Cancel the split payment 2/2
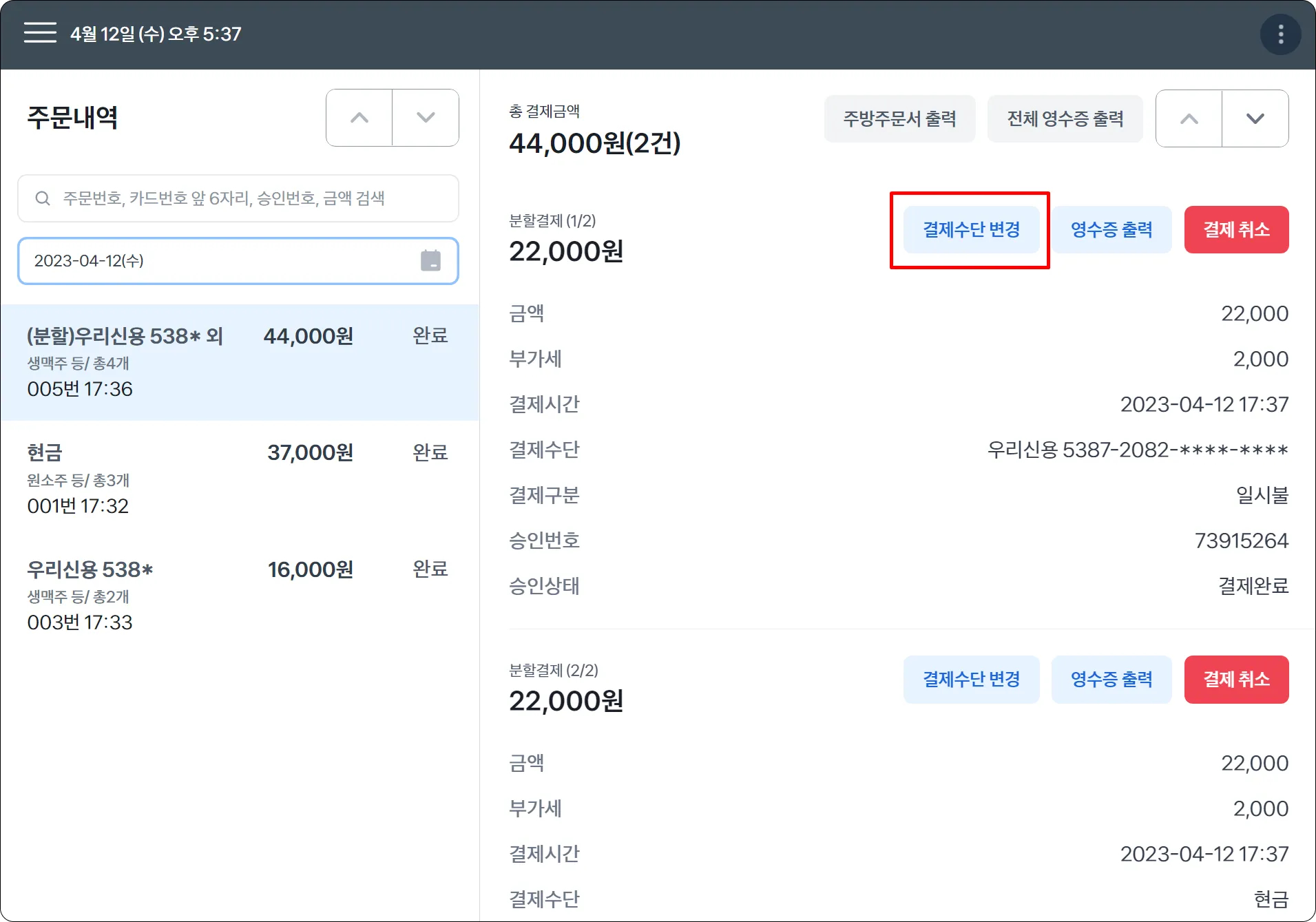1316x922 pixels. tap(1236, 680)
